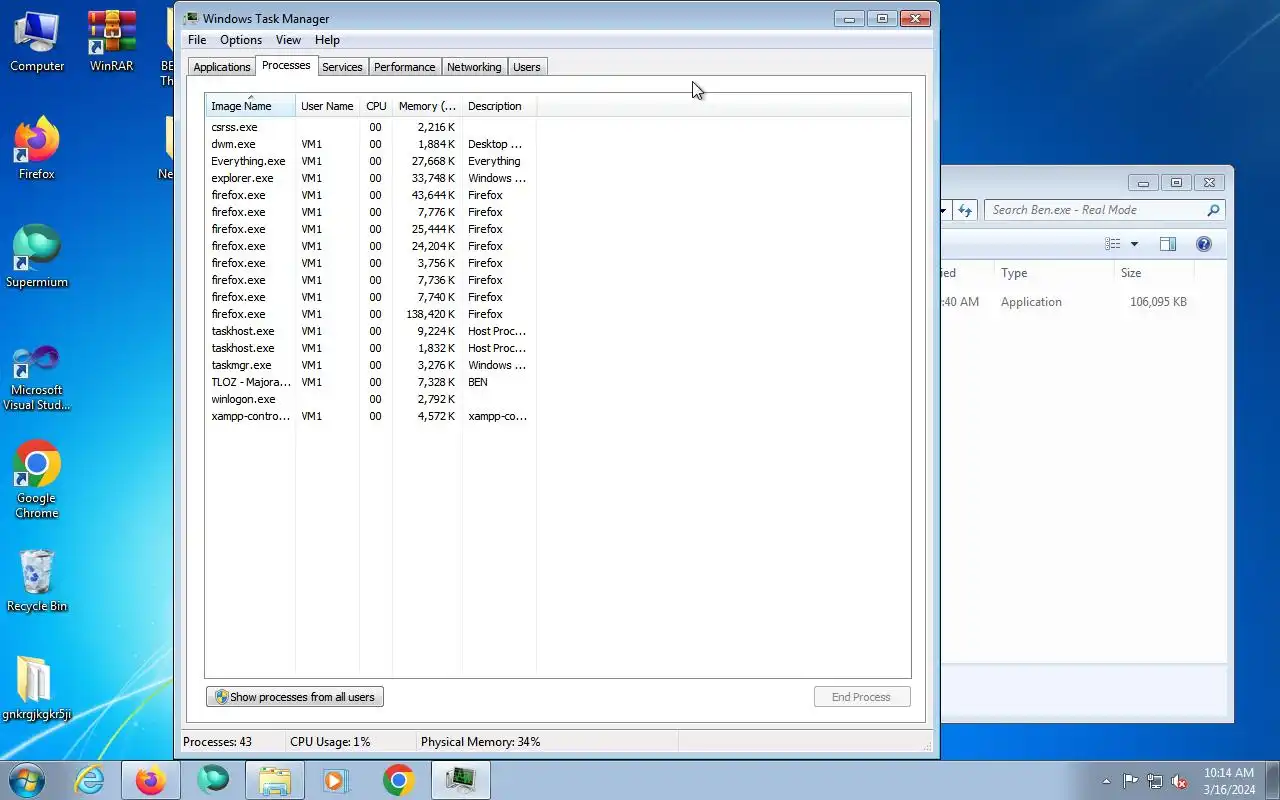This screenshot has width=1280, height=800.
Task: Launch Firefox from the desktop shortcut
Action: pyautogui.click(x=37, y=150)
